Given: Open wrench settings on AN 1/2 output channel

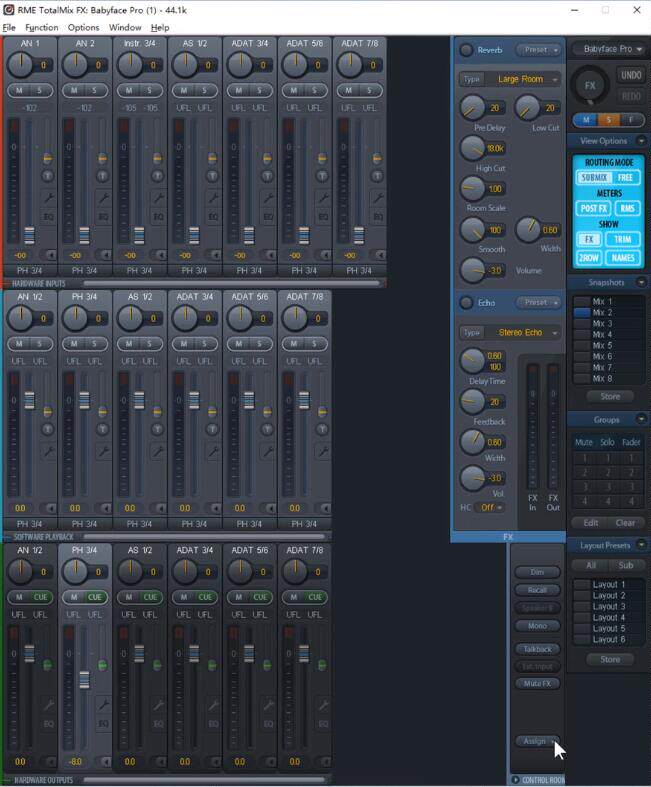Looking at the screenshot, I should click(x=48, y=705).
